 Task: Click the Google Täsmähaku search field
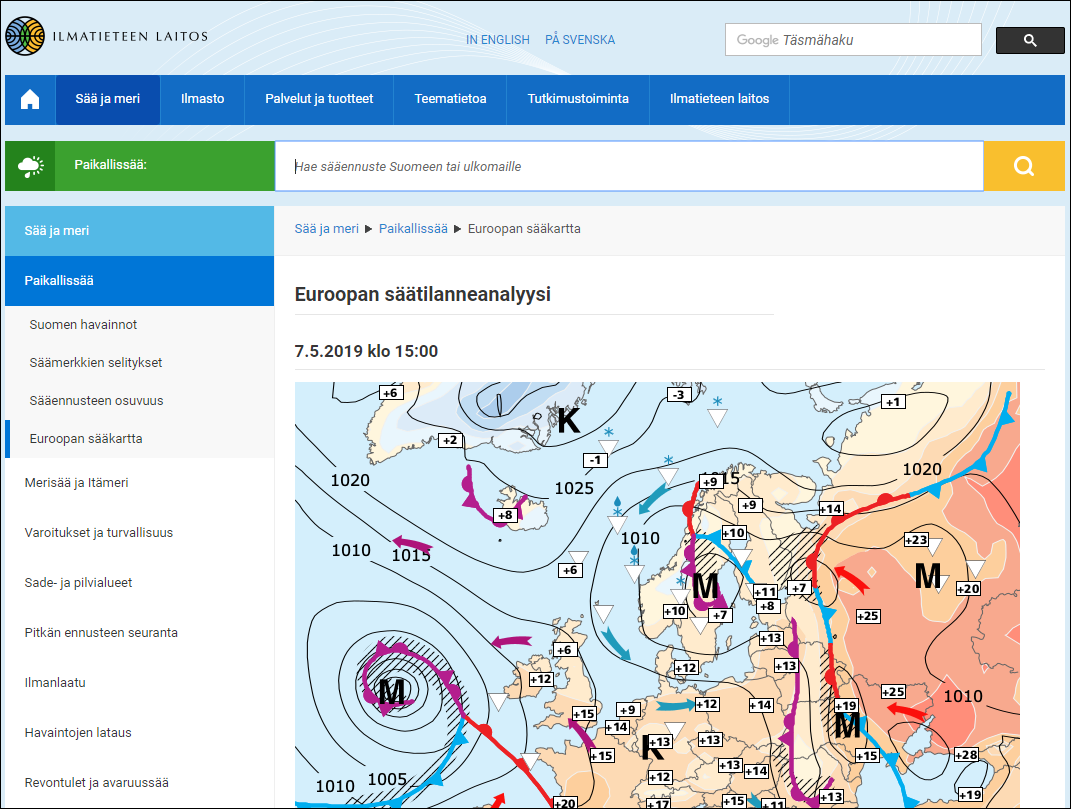point(853,40)
